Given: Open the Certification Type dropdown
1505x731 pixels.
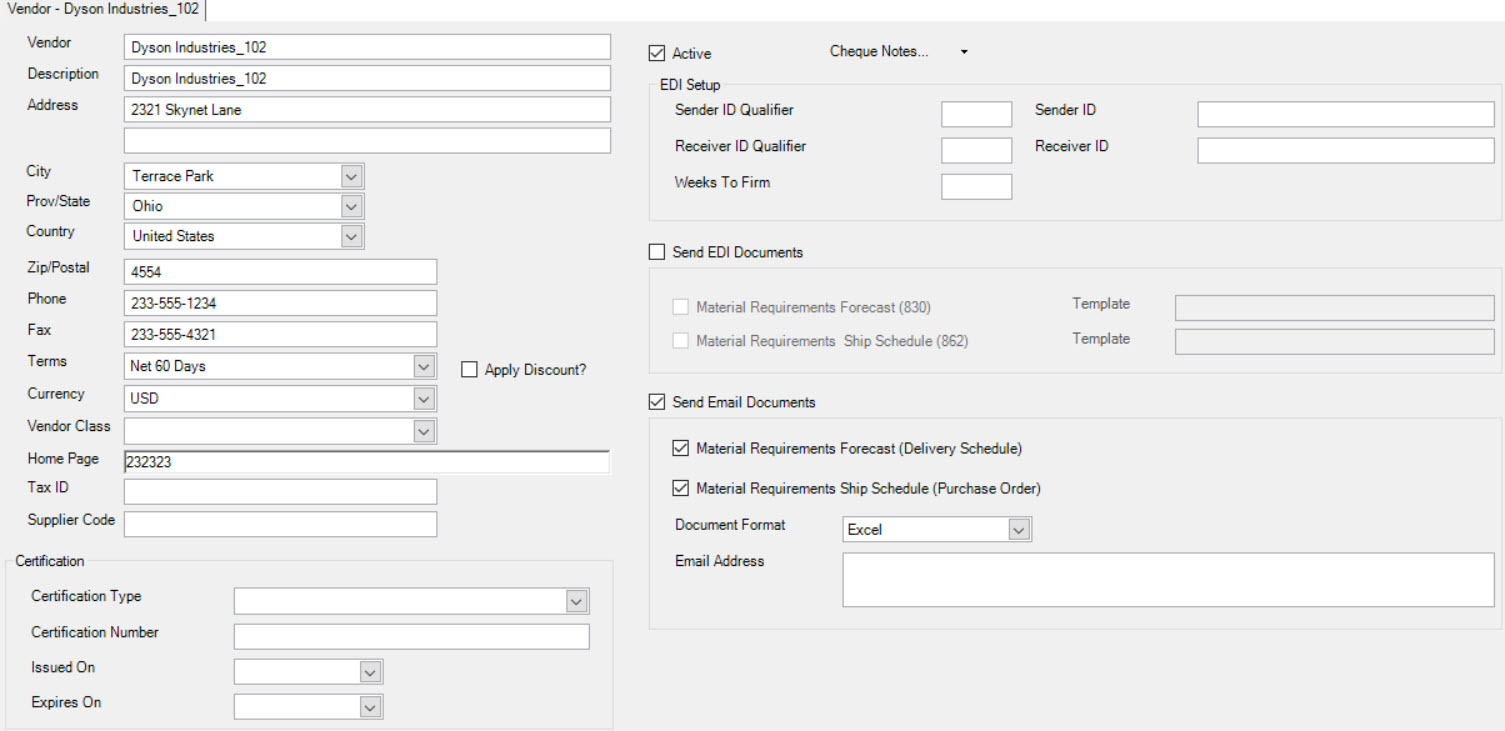Looking at the screenshot, I should [576, 601].
